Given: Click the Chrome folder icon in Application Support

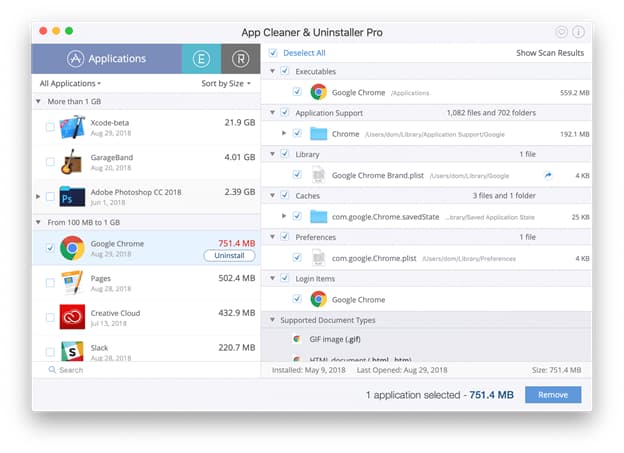Looking at the screenshot, I should coord(318,134).
